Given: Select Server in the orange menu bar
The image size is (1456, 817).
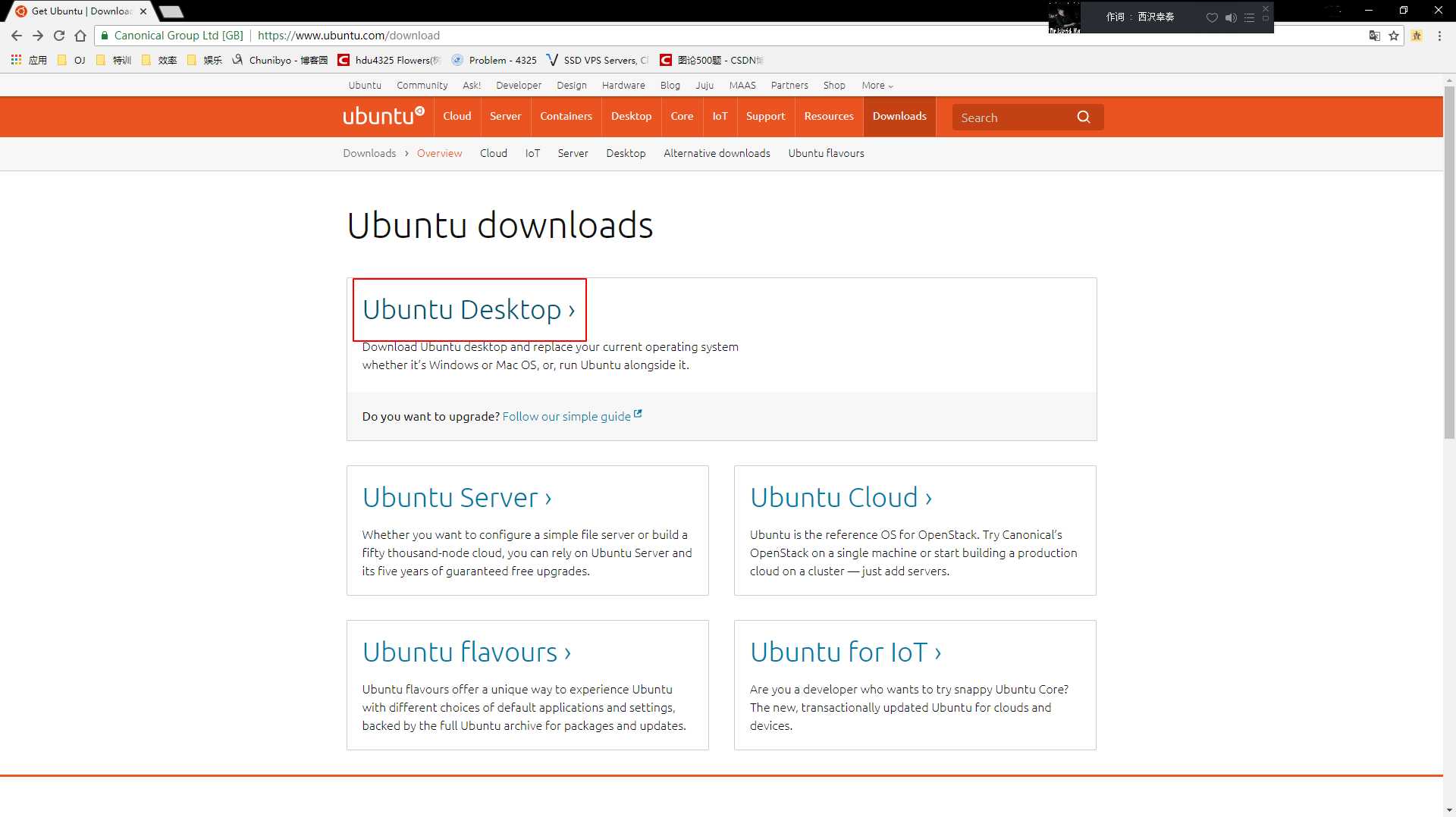Looking at the screenshot, I should click(x=505, y=116).
